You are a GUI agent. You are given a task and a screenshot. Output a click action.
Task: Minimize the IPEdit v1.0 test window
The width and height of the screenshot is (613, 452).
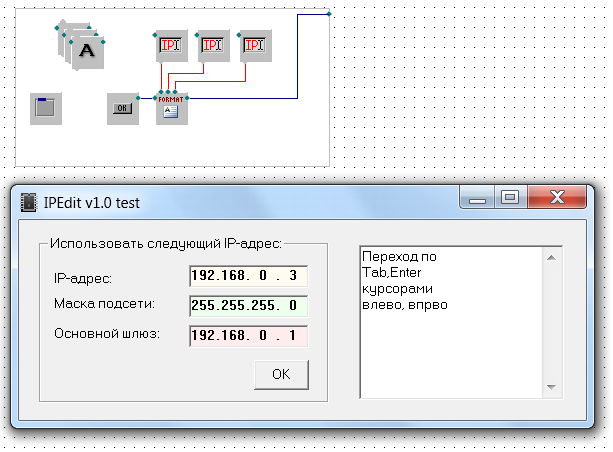pyautogui.click(x=479, y=199)
